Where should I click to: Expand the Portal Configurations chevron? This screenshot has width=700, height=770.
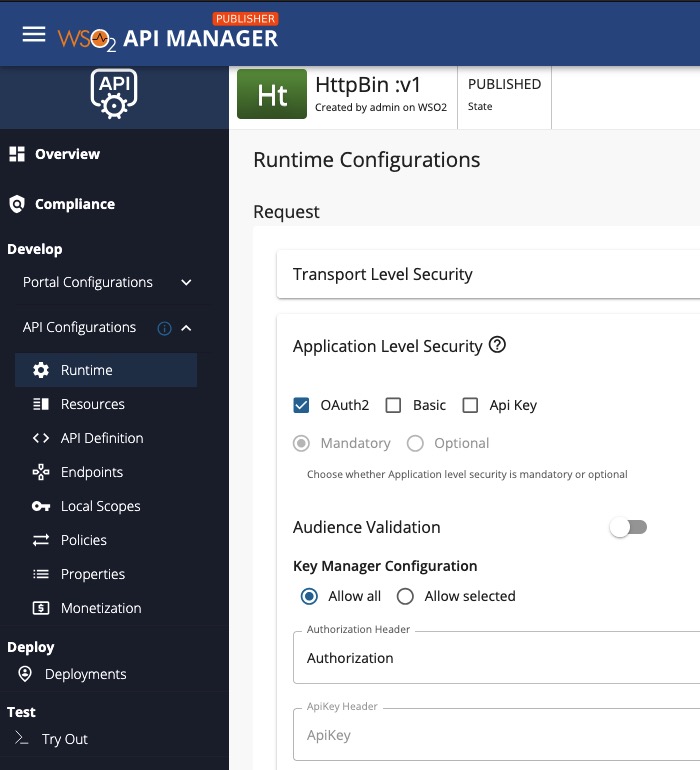[186, 282]
